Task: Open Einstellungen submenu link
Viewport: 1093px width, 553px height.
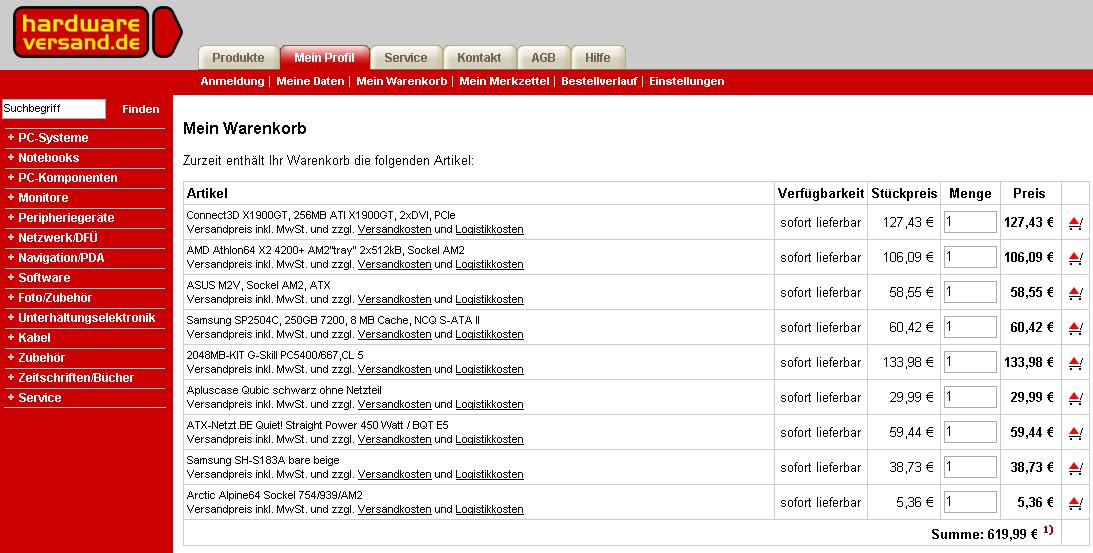Action: (x=687, y=82)
